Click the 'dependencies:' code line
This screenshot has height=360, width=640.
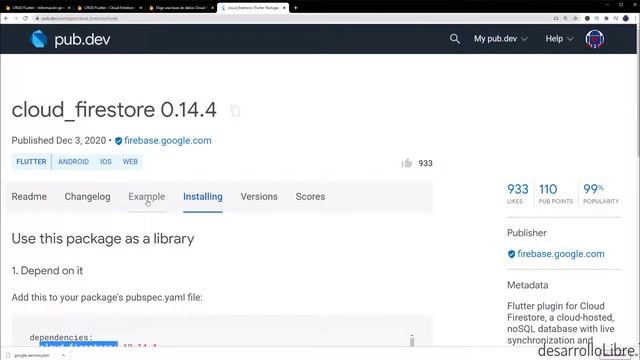click(61, 338)
